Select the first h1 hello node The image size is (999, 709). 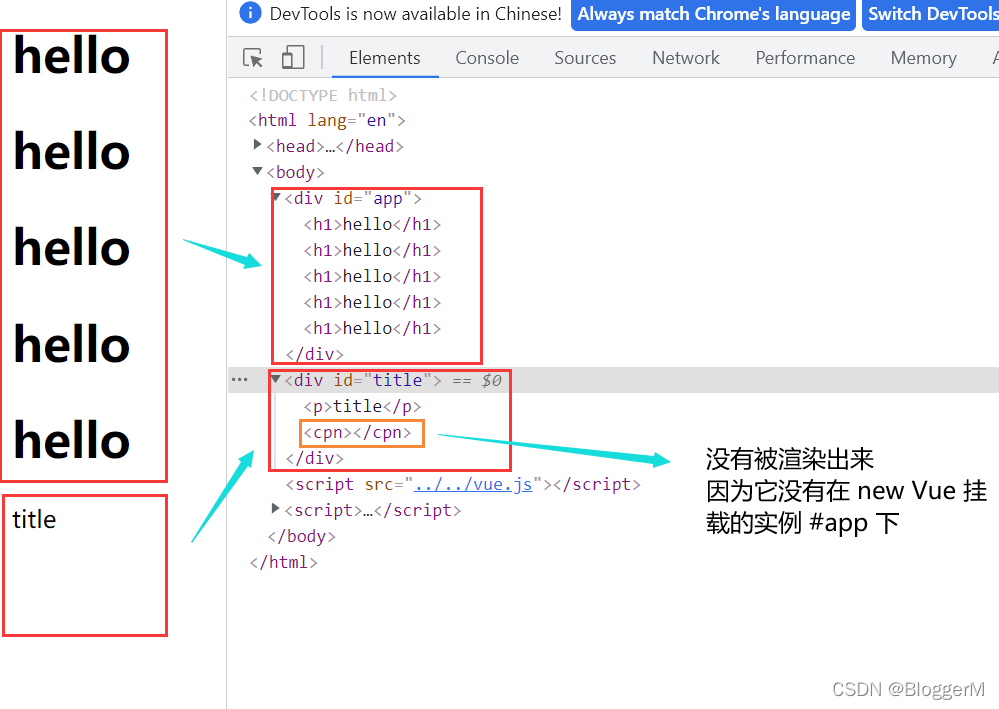372,224
